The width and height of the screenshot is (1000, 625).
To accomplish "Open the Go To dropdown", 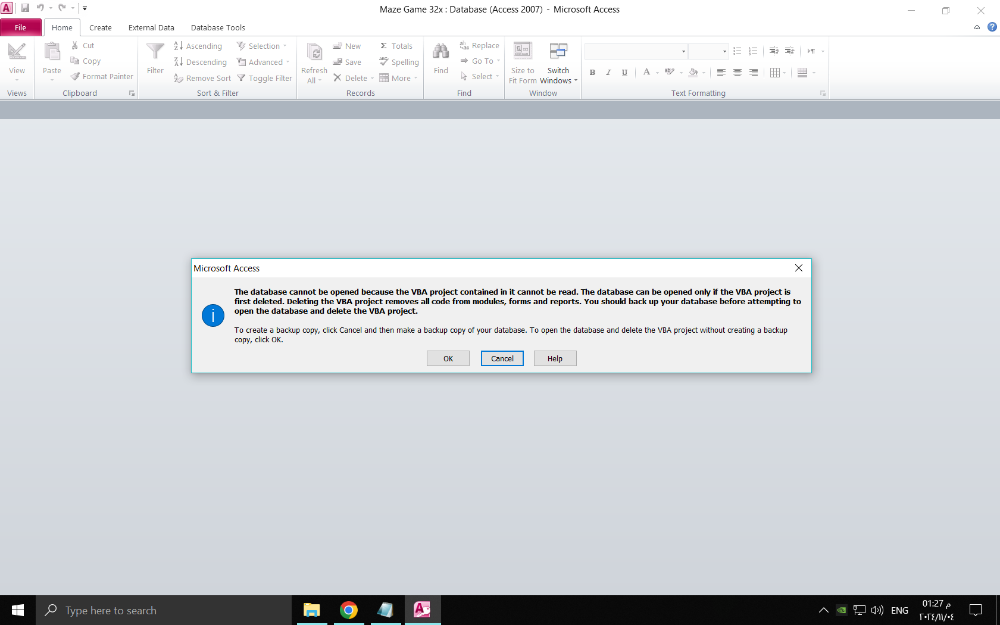I will (x=479, y=61).
